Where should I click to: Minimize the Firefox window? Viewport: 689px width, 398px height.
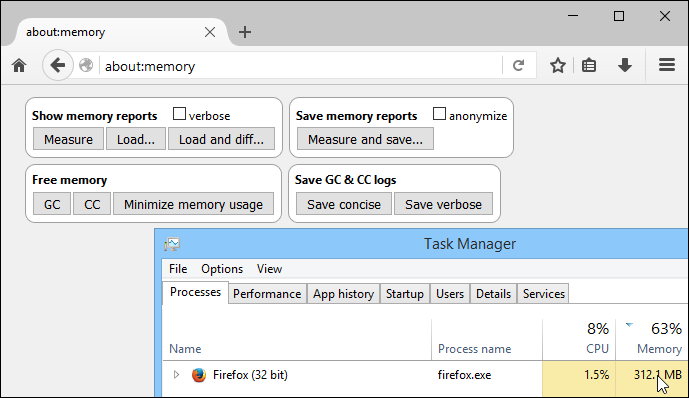(x=573, y=16)
